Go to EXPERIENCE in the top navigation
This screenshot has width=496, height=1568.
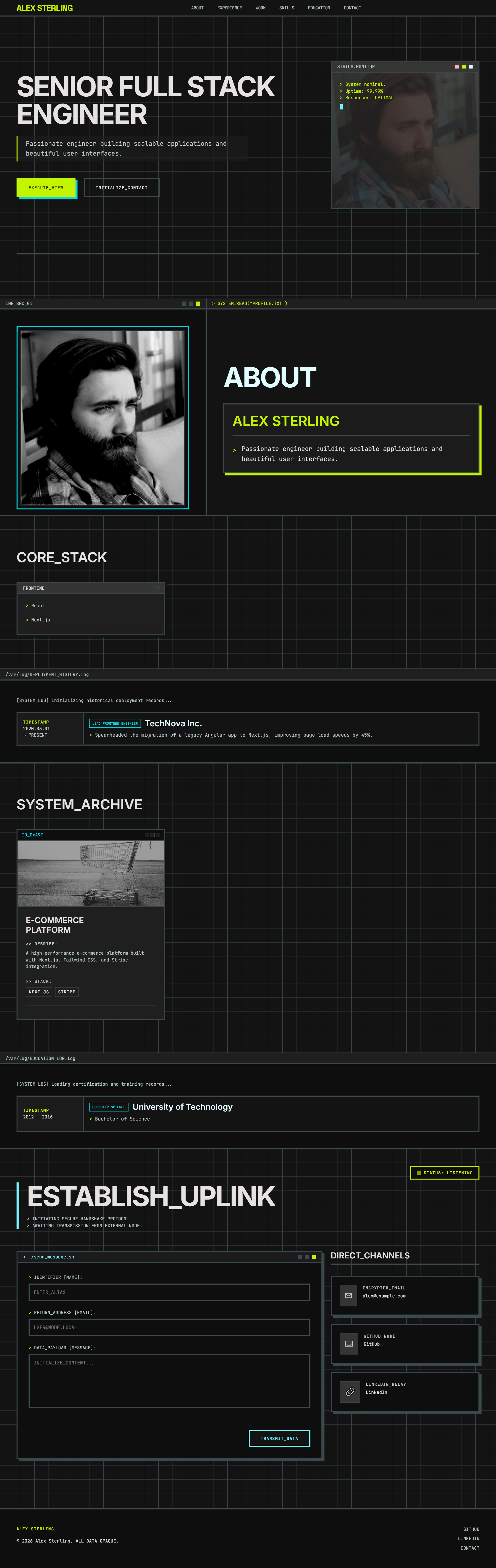[x=230, y=8]
